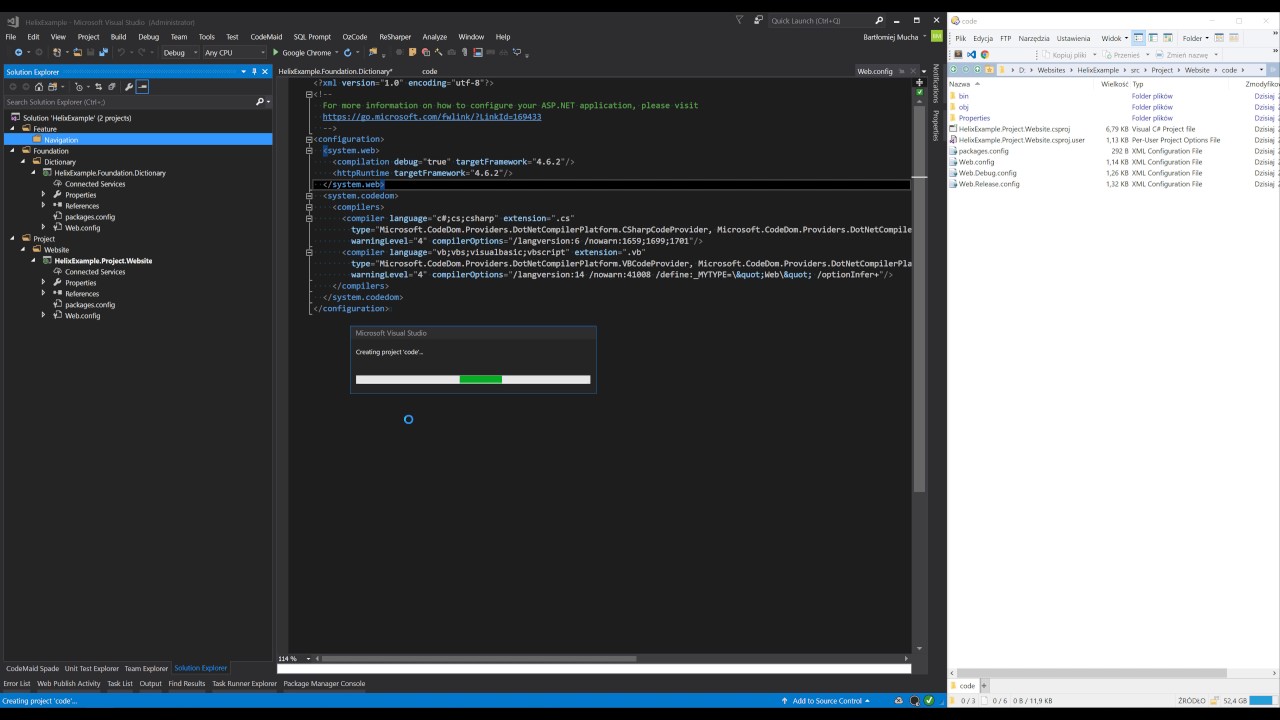Open the CodeMaid menu

pos(266,37)
